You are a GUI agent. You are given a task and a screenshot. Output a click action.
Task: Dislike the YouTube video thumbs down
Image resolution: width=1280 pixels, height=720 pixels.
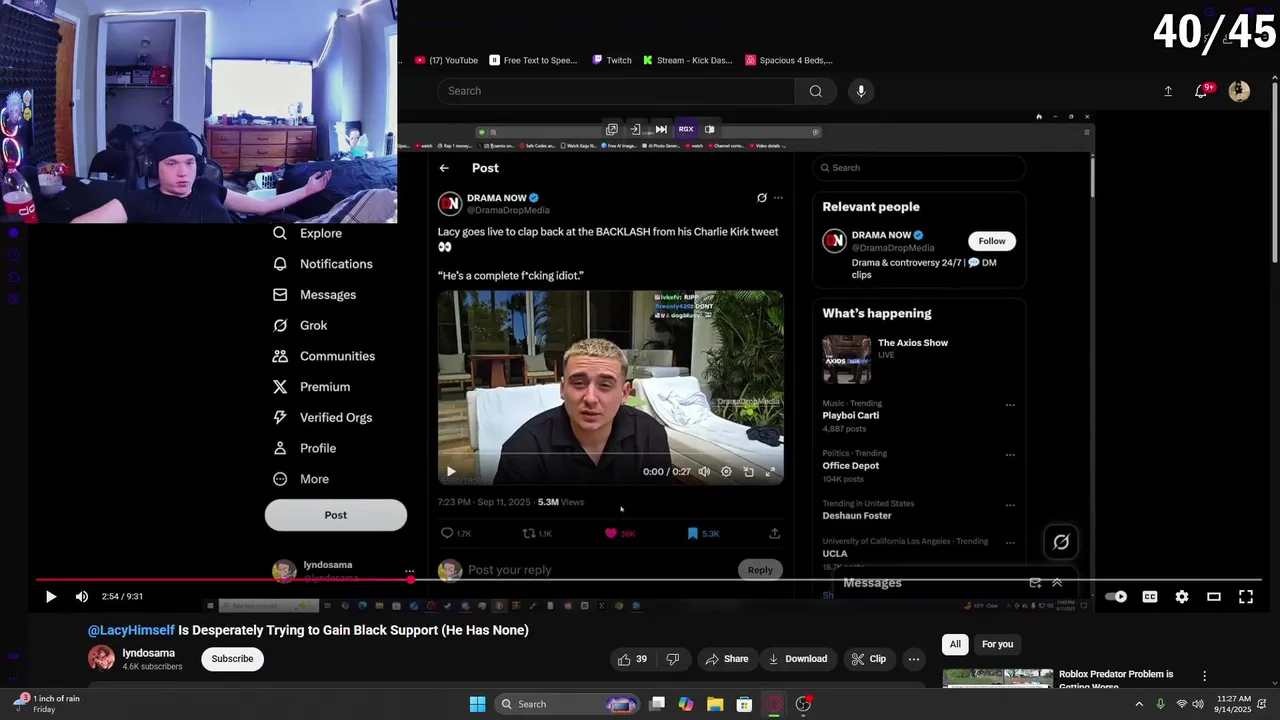[x=673, y=659]
